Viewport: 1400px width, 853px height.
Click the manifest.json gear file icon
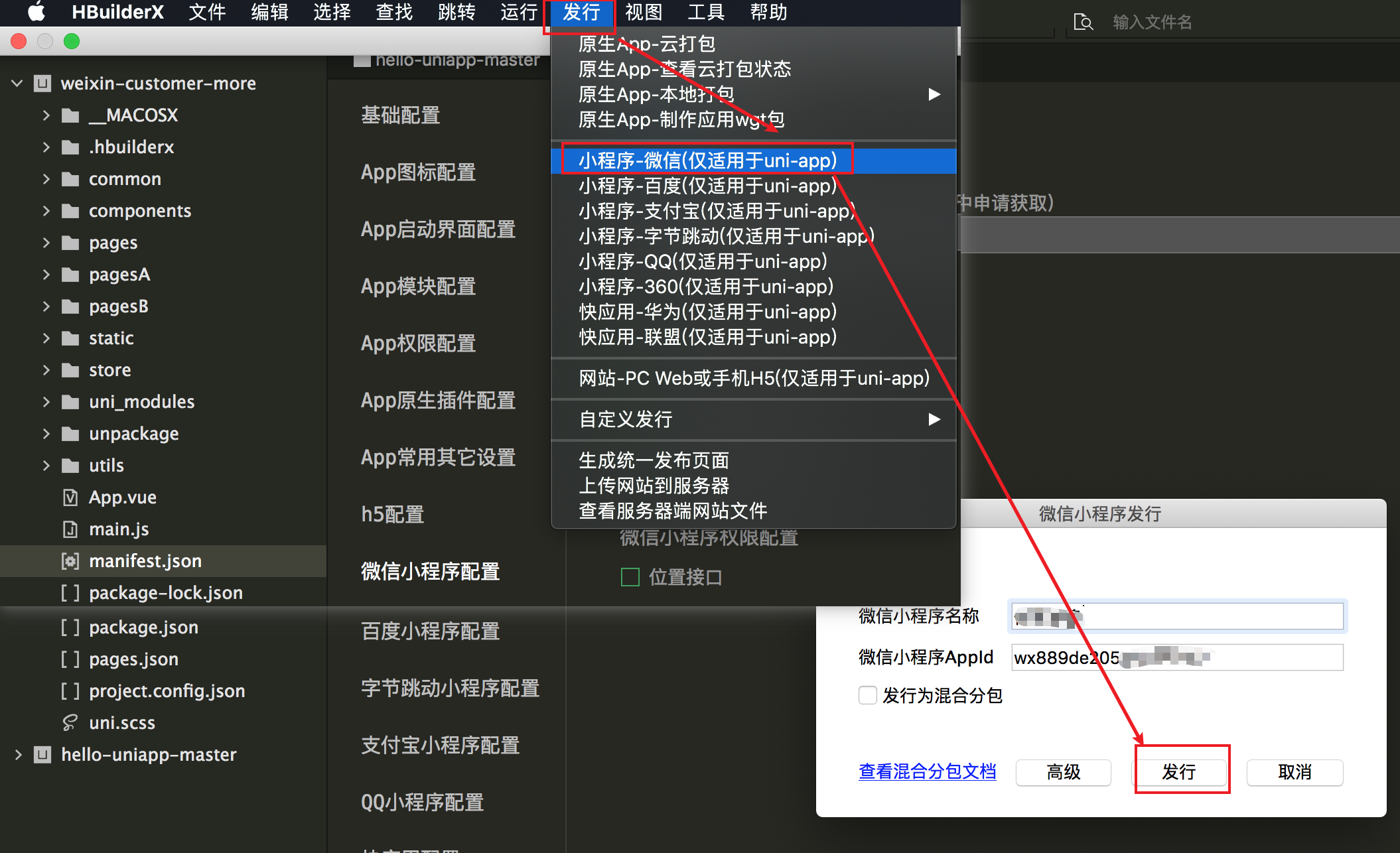pos(70,561)
